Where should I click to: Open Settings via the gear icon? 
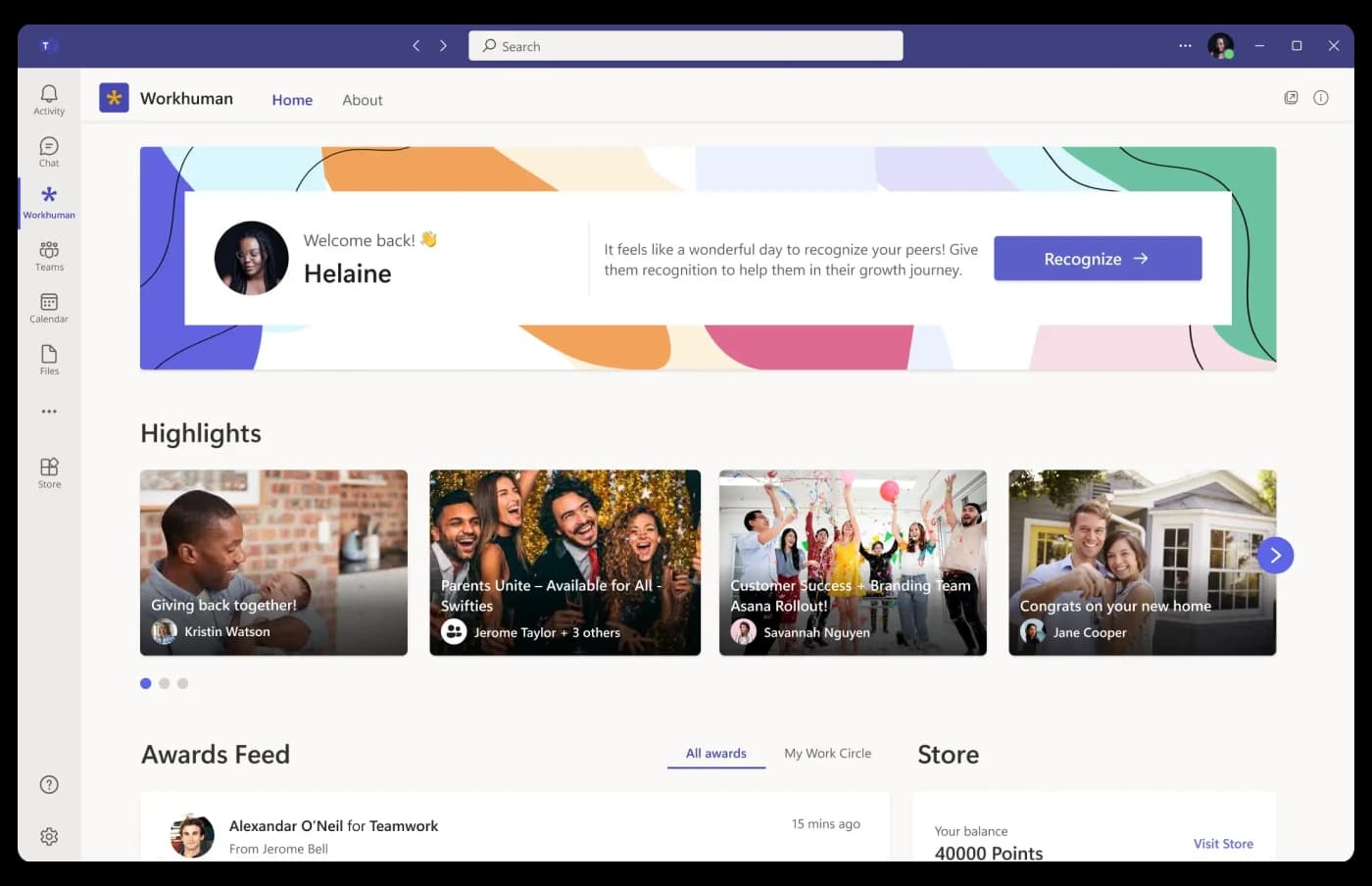48,836
